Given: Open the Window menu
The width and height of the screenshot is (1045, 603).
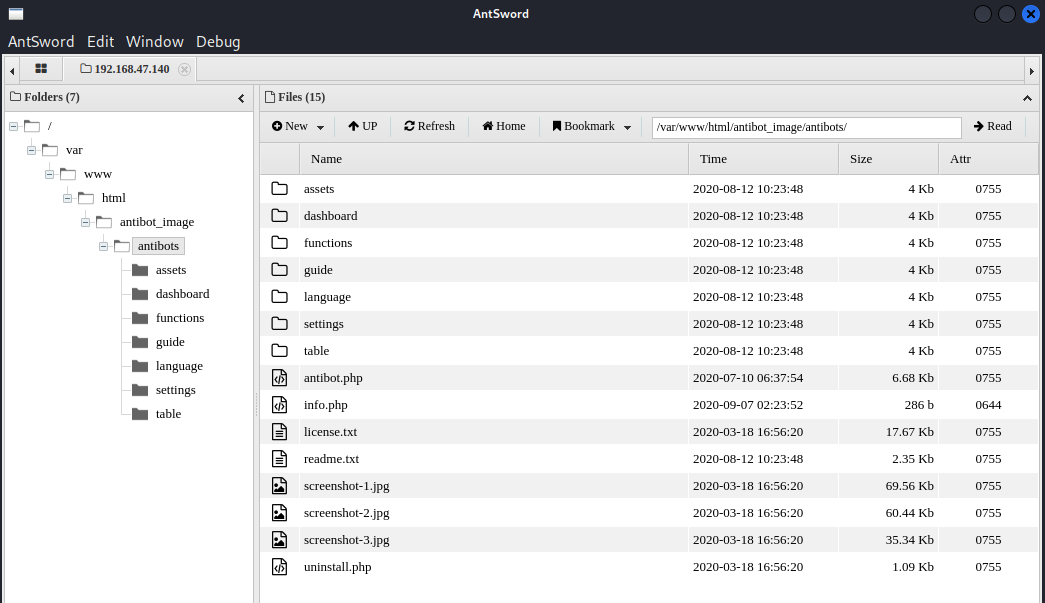Looking at the screenshot, I should [155, 41].
